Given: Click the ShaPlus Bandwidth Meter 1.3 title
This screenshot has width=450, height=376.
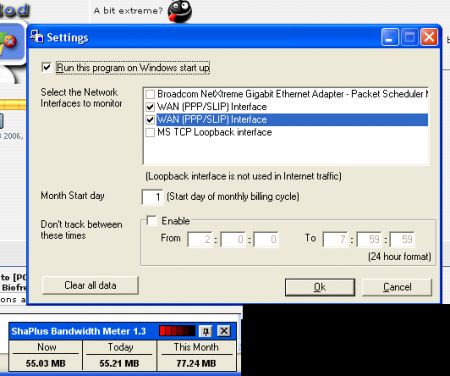Looking at the screenshot, I should 79,331.
